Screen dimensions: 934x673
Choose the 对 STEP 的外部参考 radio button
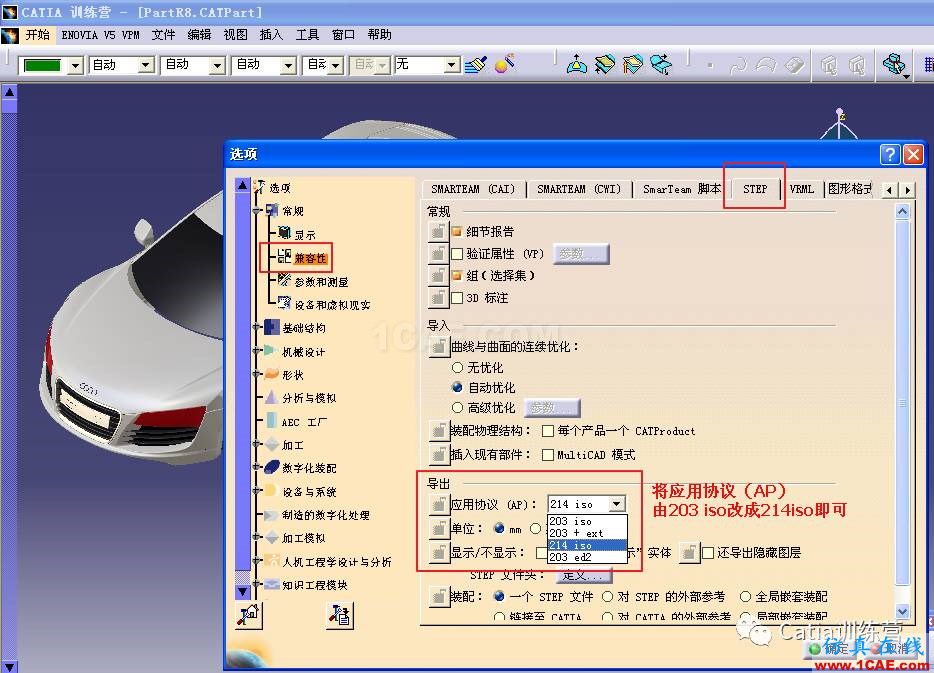coord(608,596)
